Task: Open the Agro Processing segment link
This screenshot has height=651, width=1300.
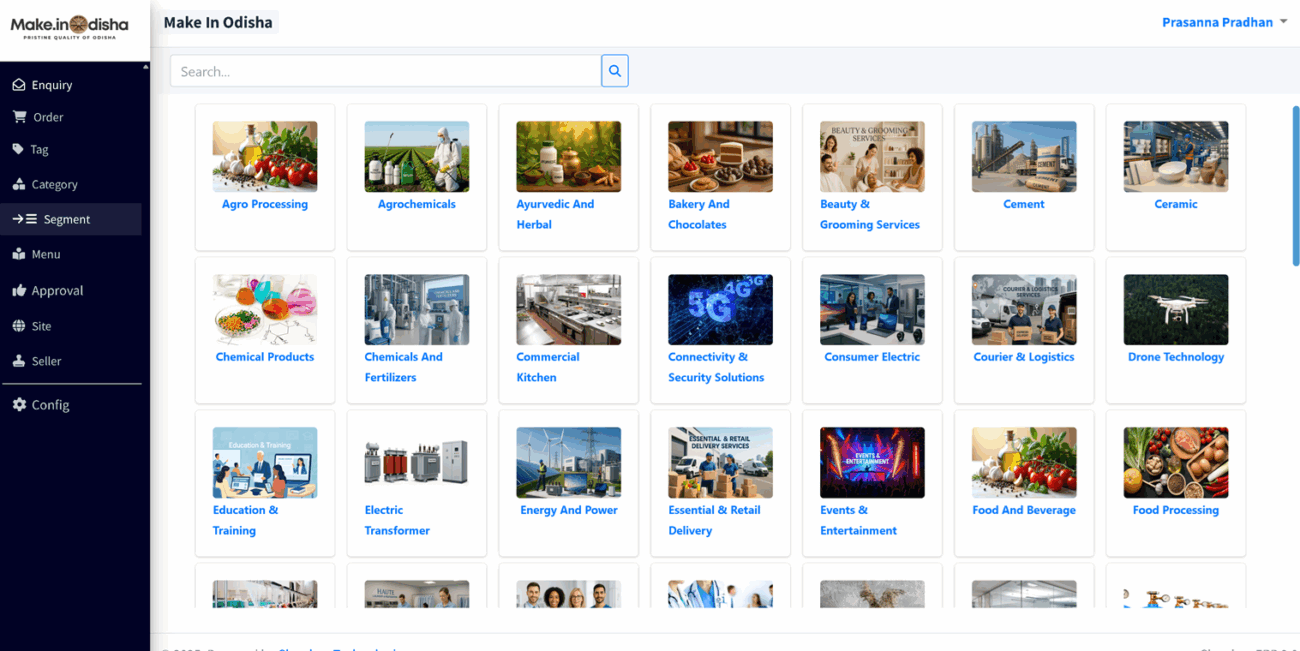Action: 265,204
